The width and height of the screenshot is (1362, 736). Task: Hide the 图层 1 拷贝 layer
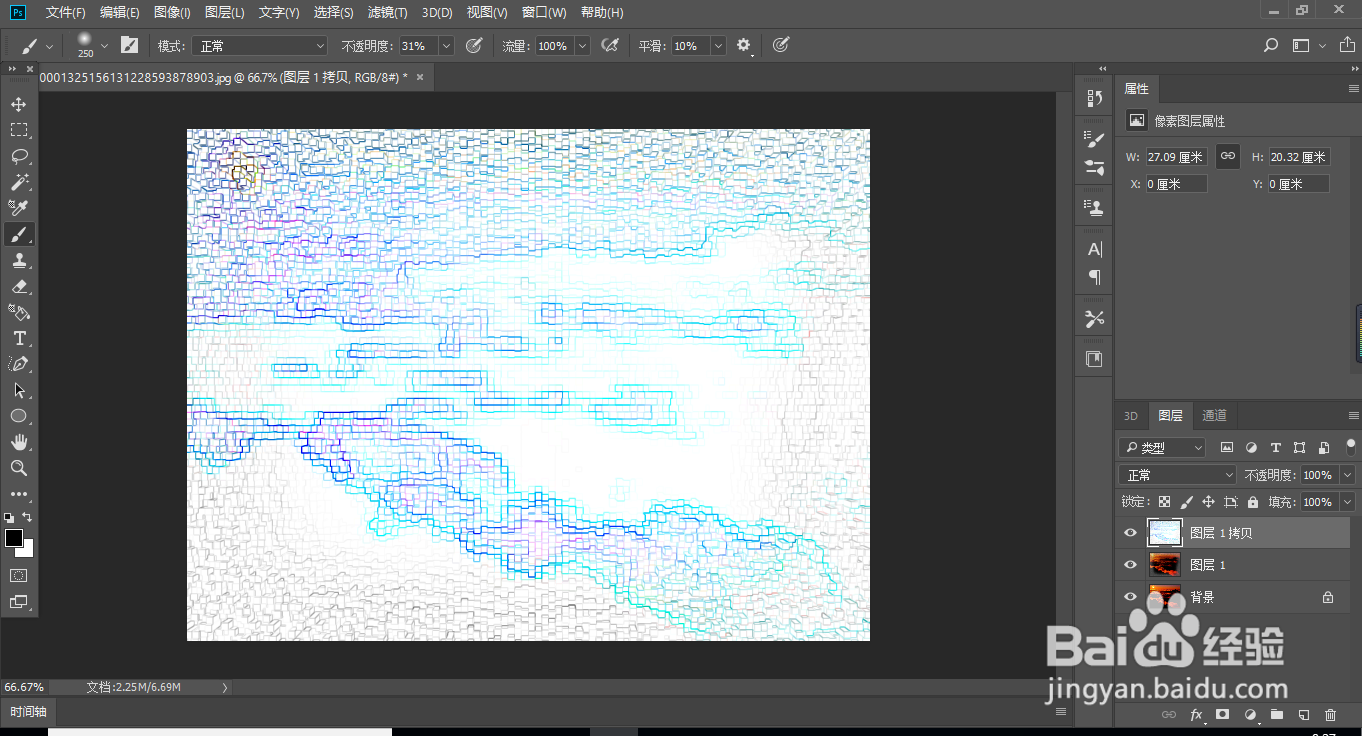point(1130,533)
